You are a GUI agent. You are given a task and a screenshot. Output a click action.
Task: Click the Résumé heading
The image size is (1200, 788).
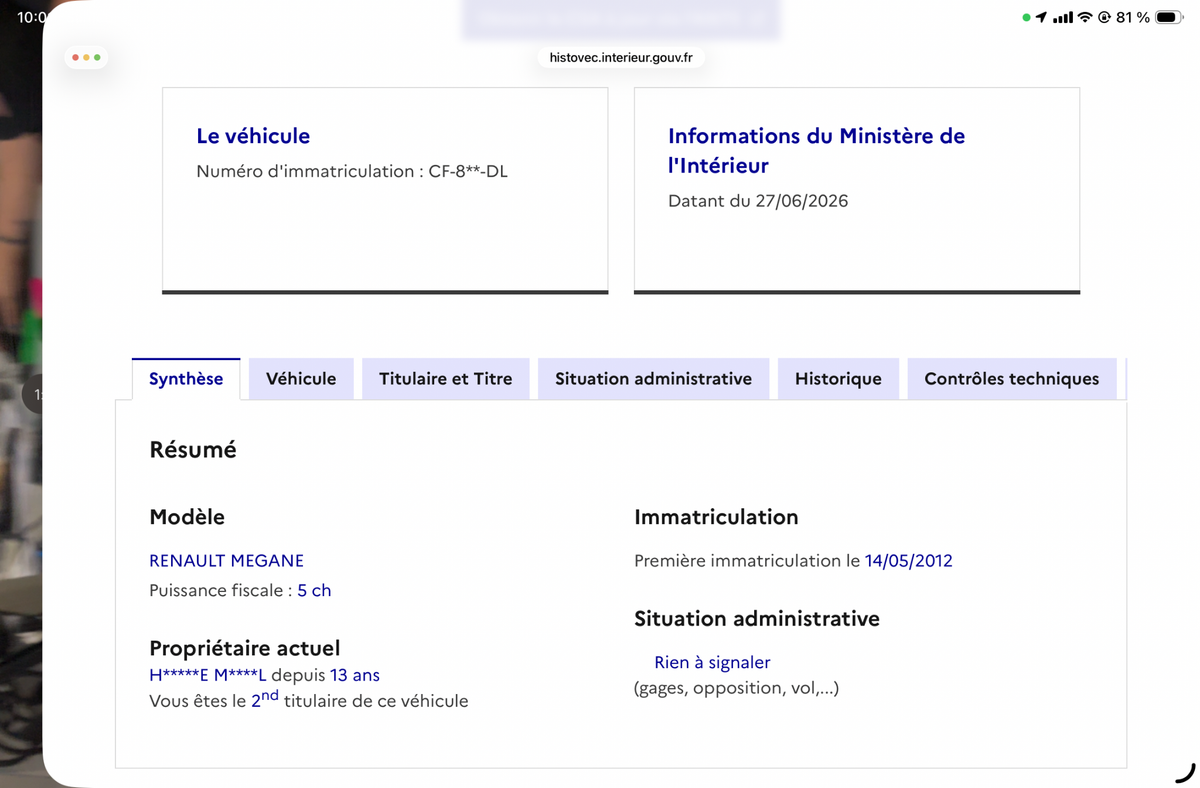pyautogui.click(x=193, y=450)
